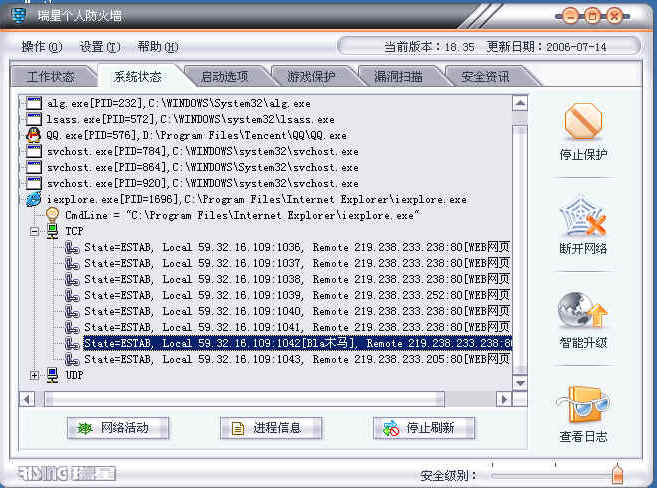Screen dimensions: 657x488
Task: Click connection icon for local port 1043
Action: (72, 359)
